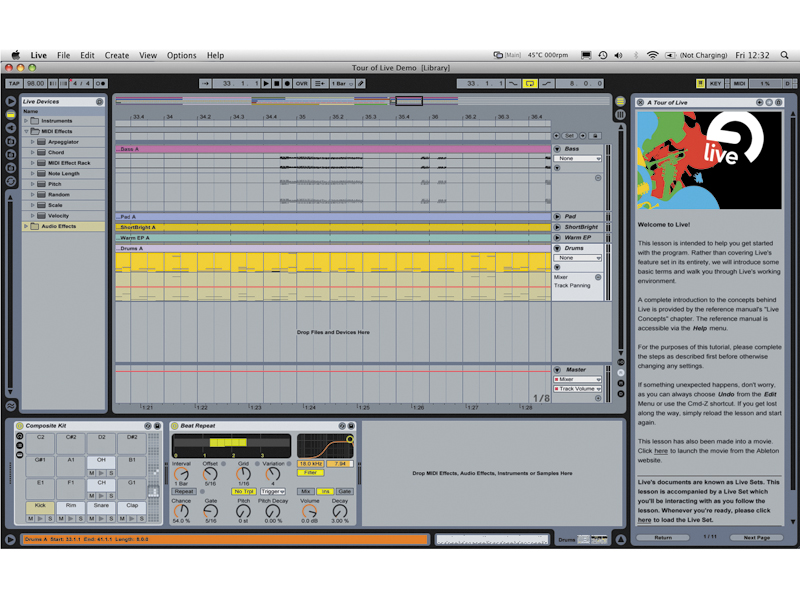This screenshot has width=800, height=600.
Task: Select the Note Length device
Action: point(63,173)
